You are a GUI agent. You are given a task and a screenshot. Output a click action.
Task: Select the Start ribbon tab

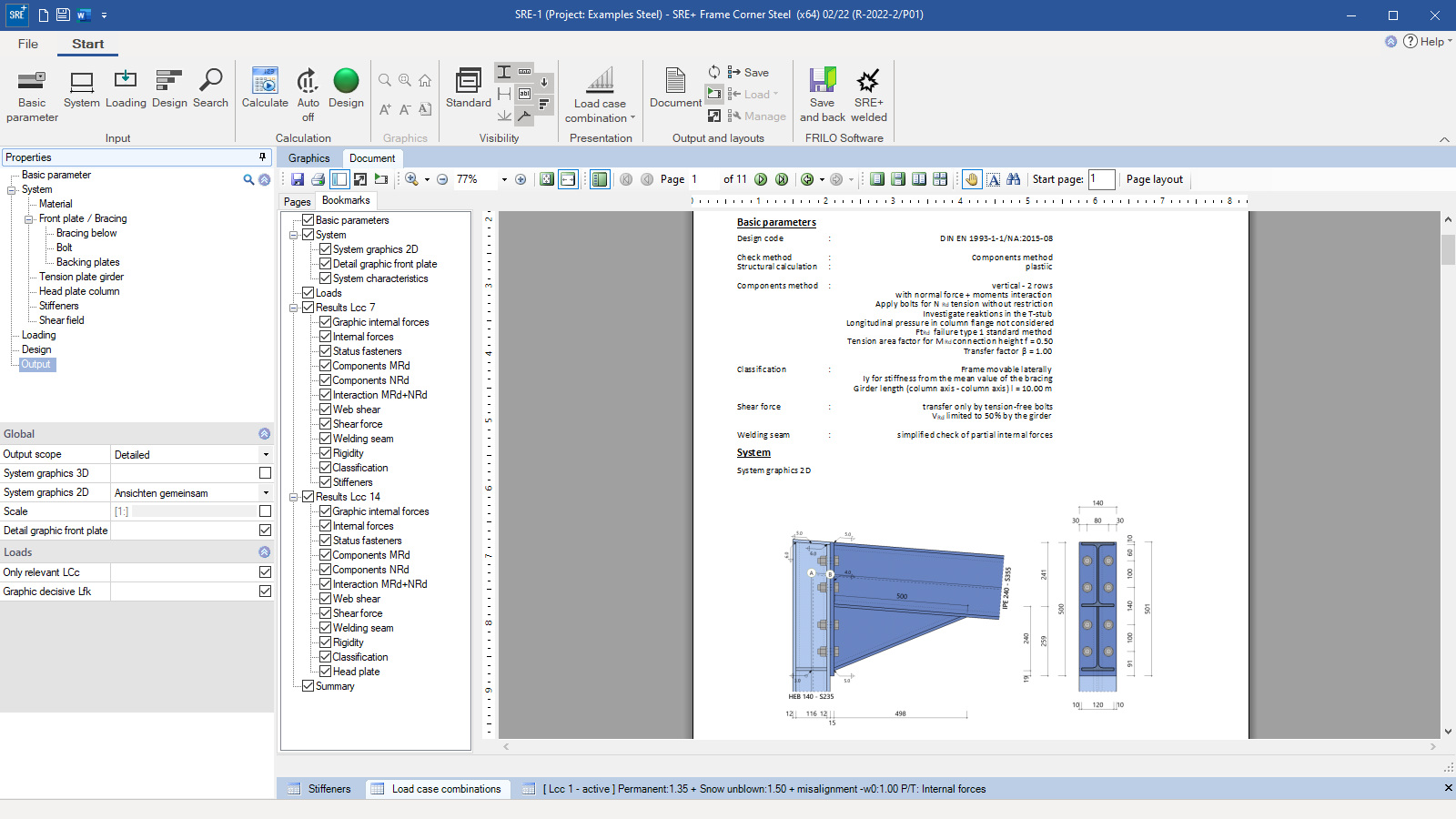88,44
